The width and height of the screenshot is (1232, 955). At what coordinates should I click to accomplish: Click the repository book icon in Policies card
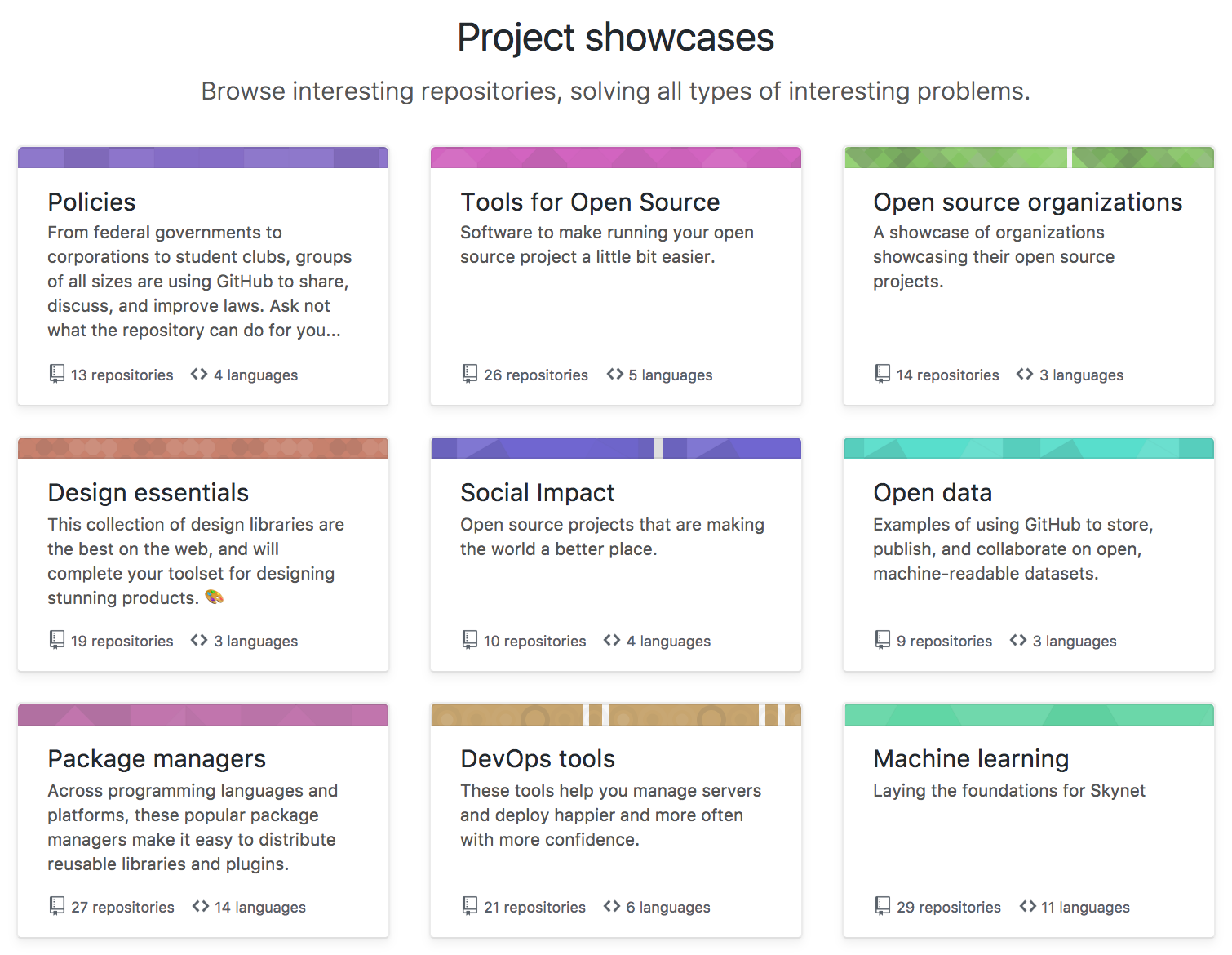56,374
